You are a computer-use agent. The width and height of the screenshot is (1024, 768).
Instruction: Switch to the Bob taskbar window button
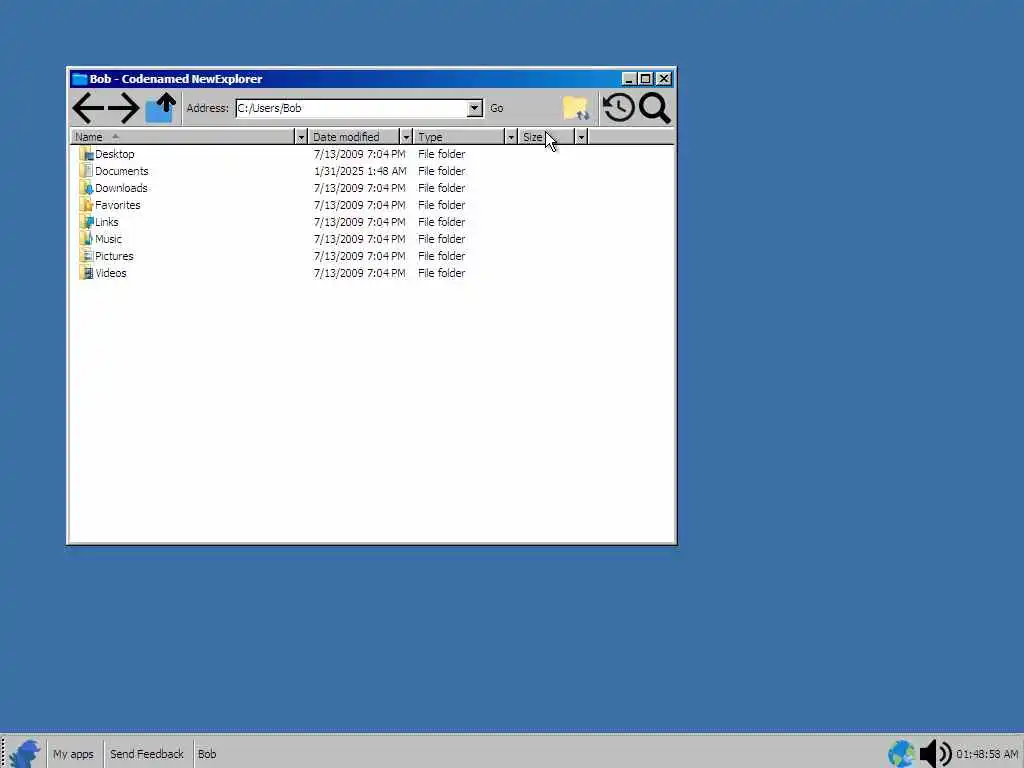tap(207, 754)
